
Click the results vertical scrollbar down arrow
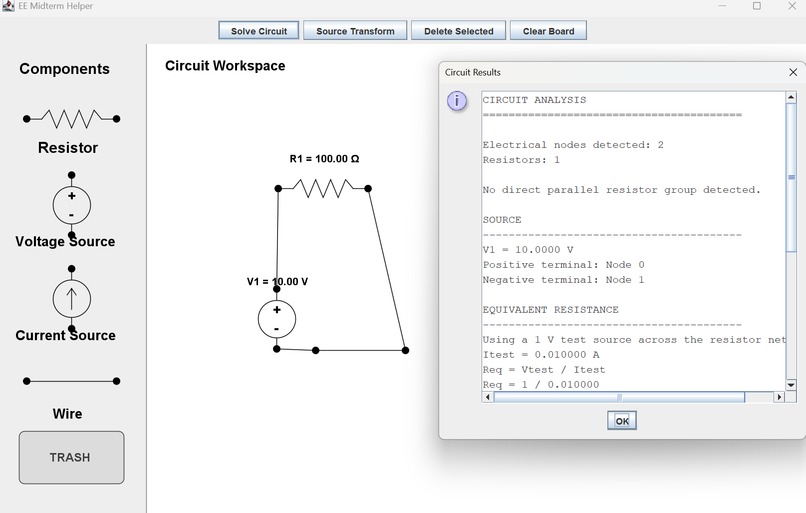pos(791,384)
